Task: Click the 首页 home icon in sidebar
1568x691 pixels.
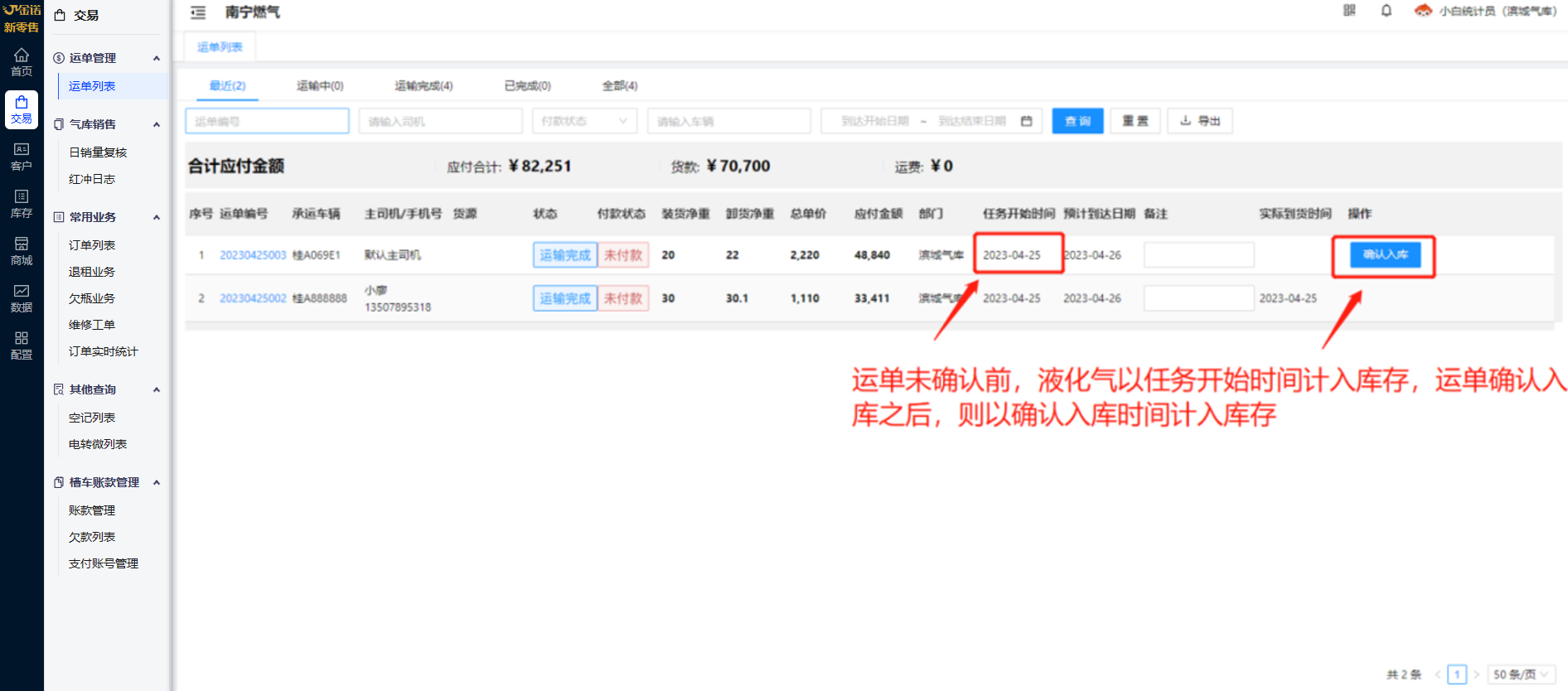Action: [22, 62]
